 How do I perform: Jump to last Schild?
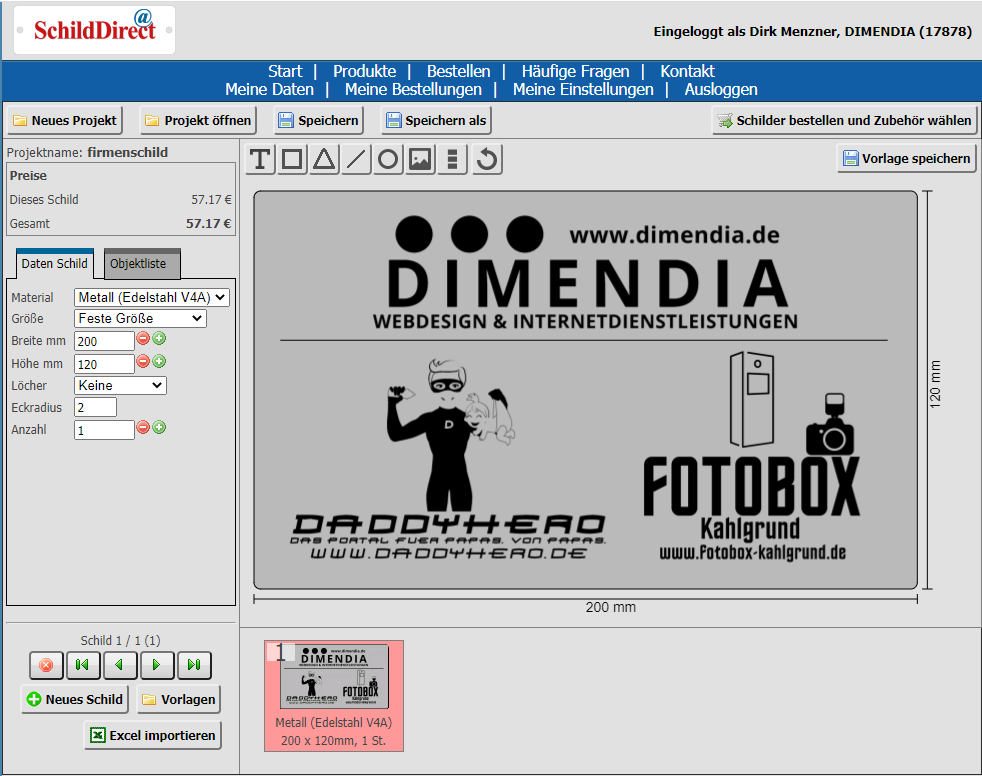click(194, 665)
